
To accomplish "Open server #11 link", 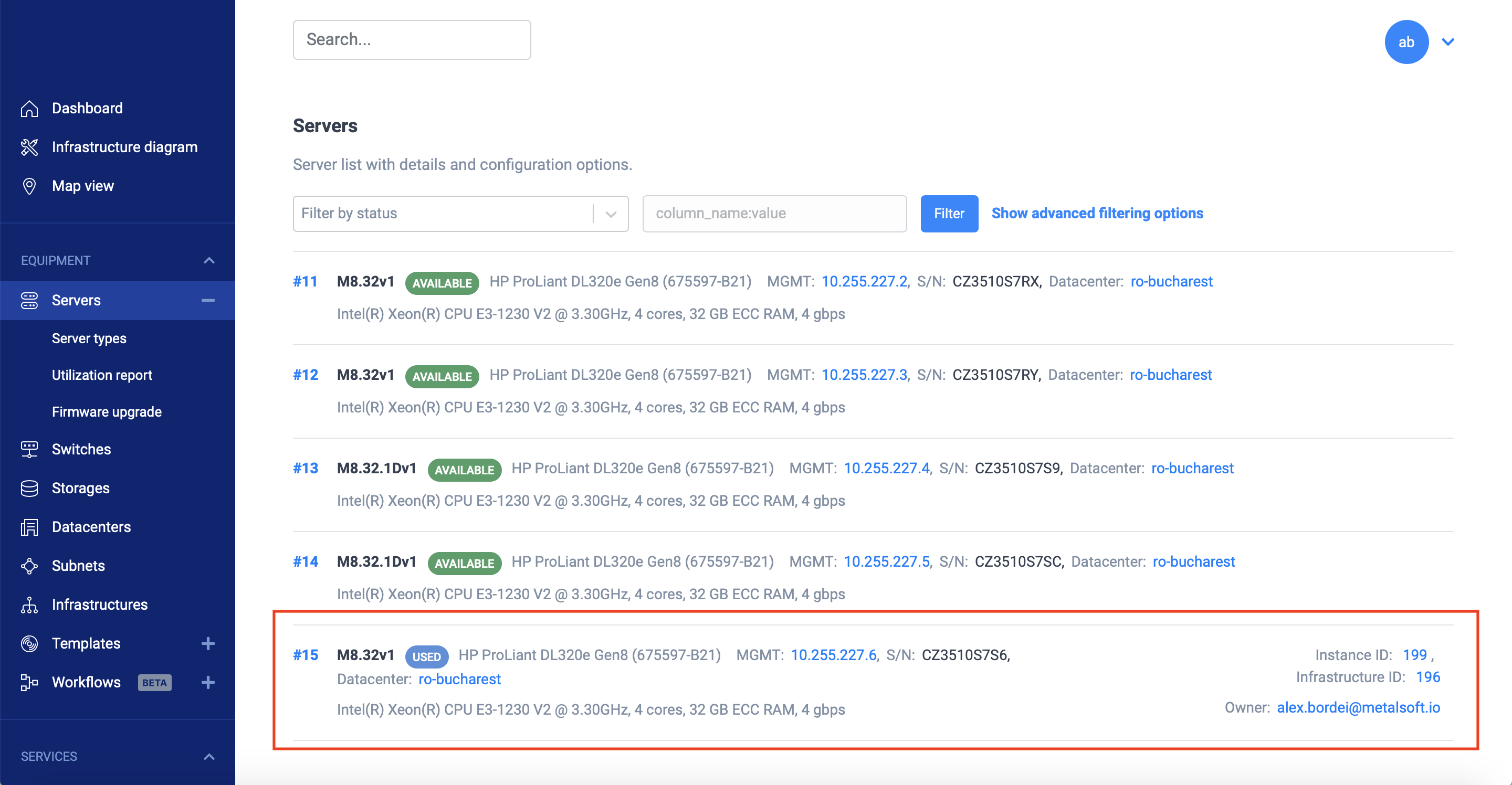I will (x=305, y=282).
